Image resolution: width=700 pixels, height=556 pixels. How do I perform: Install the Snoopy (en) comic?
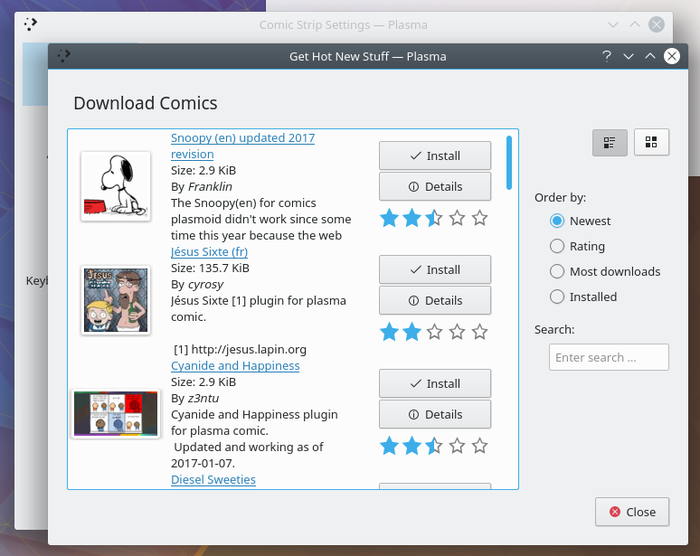click(435, 156)
